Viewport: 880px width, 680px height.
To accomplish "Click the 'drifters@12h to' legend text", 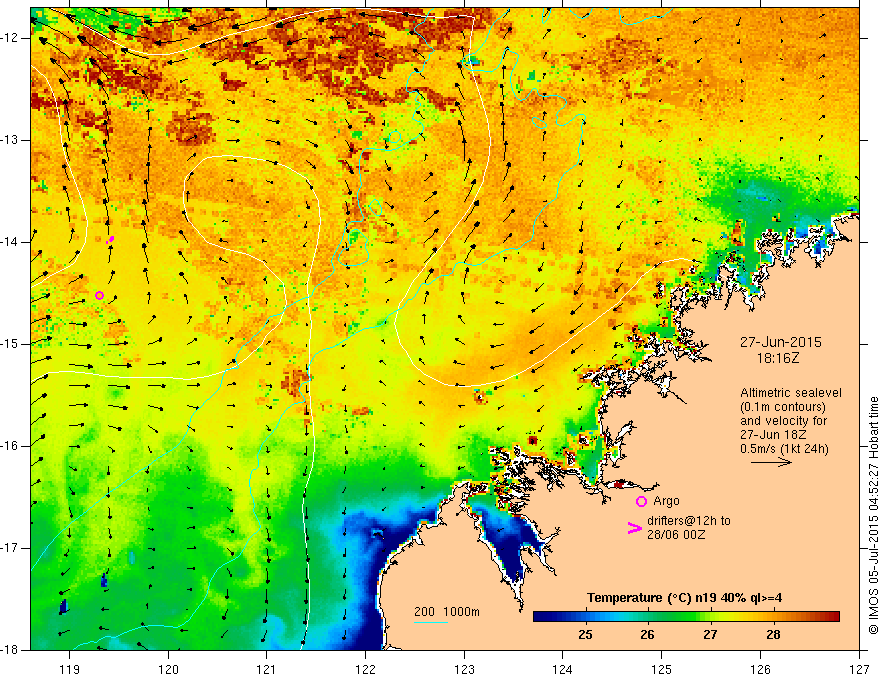I will tap(689, 521).
